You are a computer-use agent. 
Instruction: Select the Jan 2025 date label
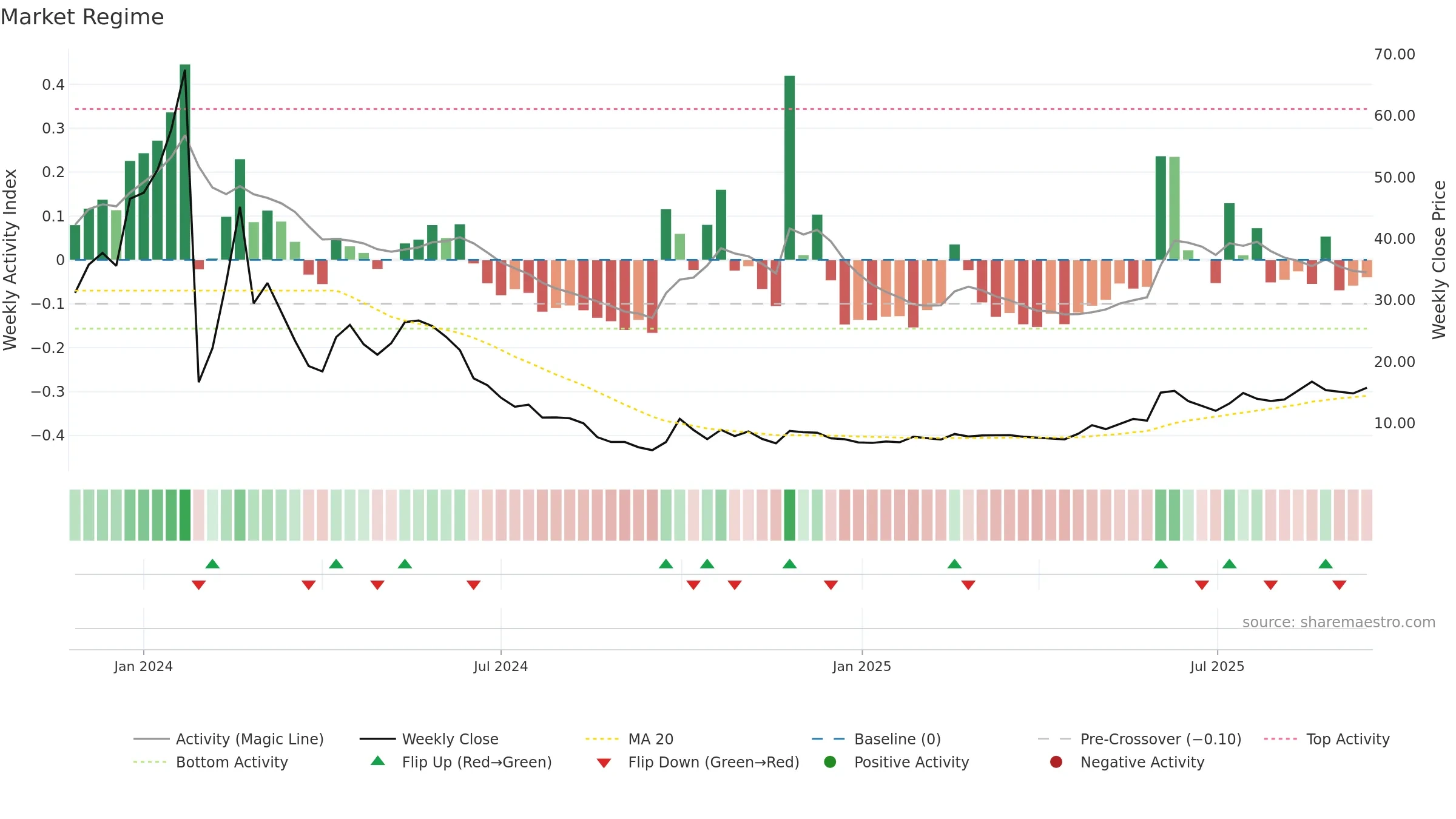click(x=861, y=666)
